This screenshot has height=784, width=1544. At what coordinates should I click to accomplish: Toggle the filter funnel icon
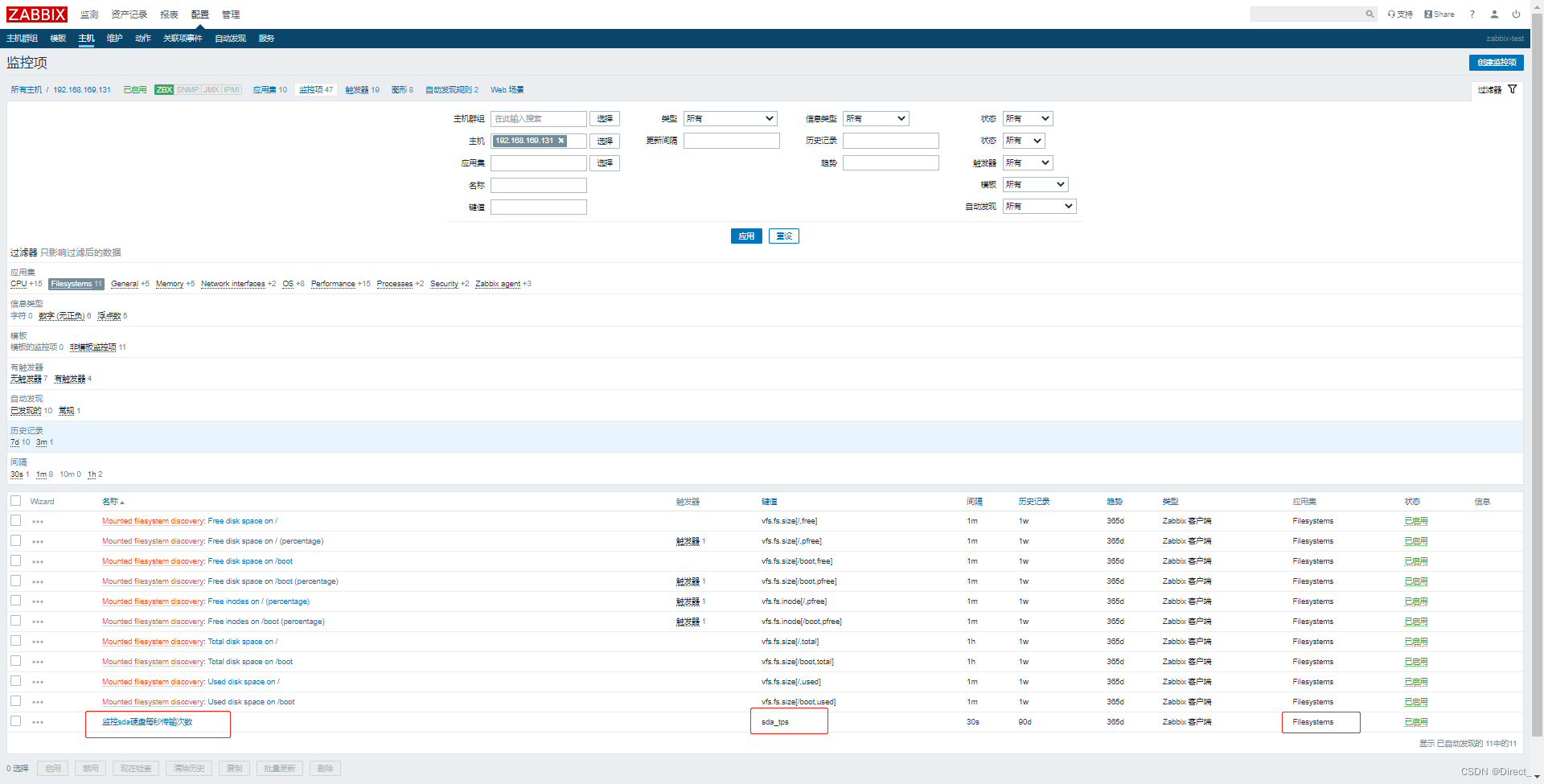[1512, 89]
